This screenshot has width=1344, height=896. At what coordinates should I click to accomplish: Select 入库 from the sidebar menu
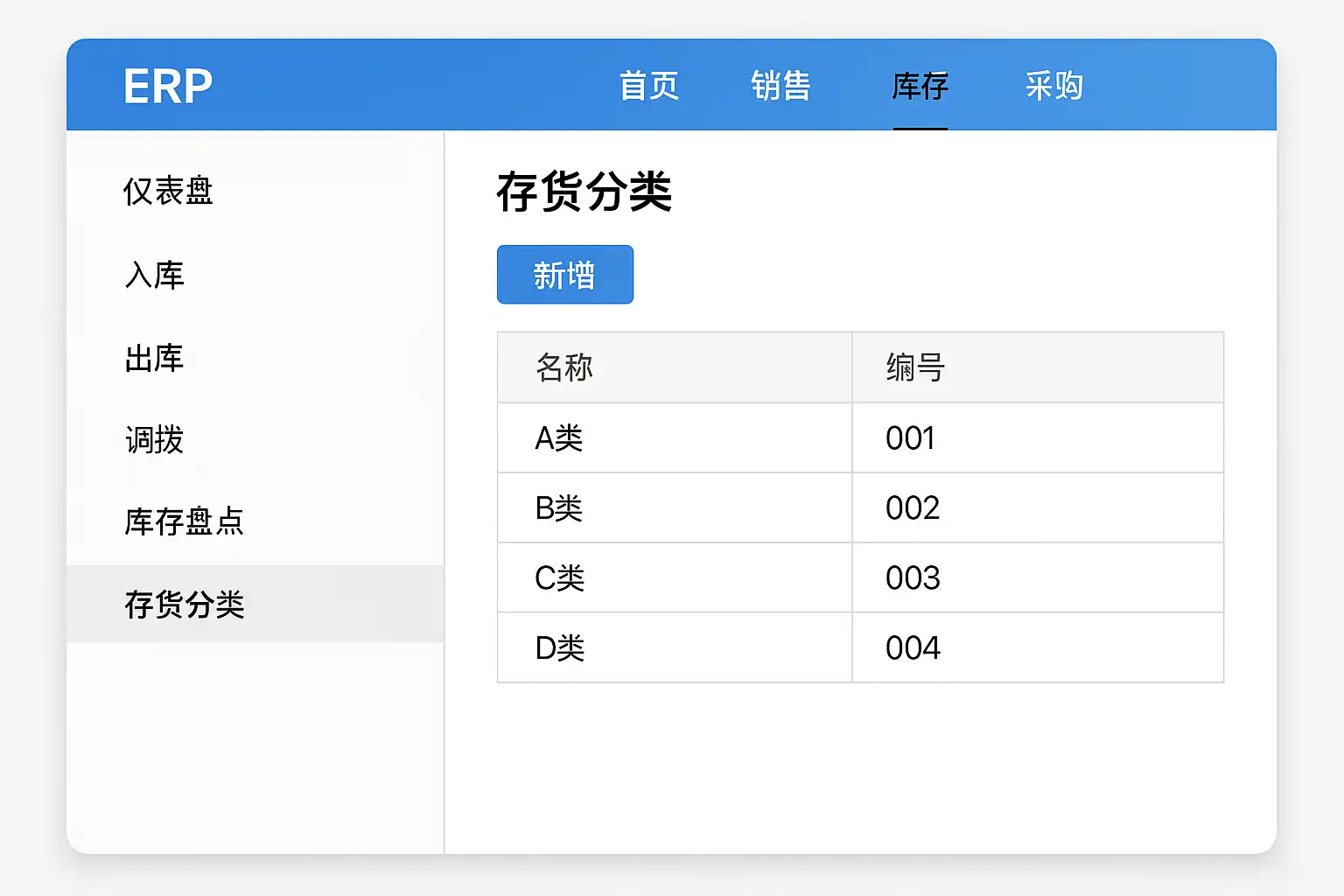[x=155, y=276]
